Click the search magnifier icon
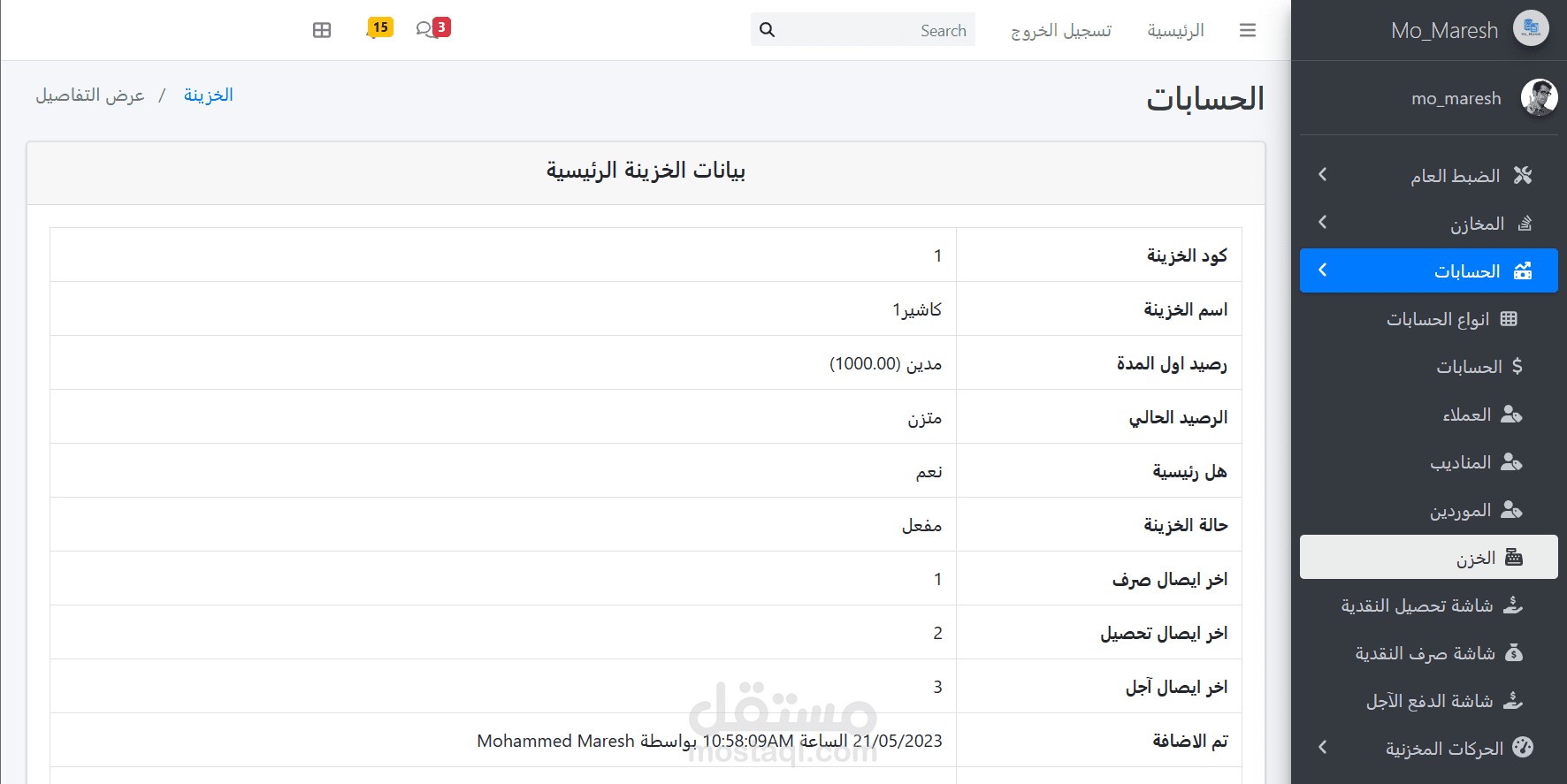Screen dimensions: 1567x784 coord(767,30)
